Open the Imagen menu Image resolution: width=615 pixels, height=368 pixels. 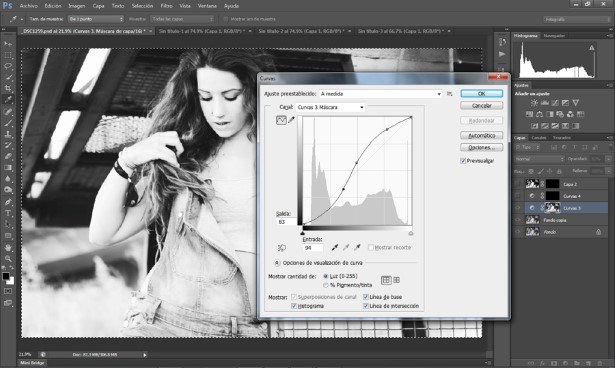pos(77,6)
